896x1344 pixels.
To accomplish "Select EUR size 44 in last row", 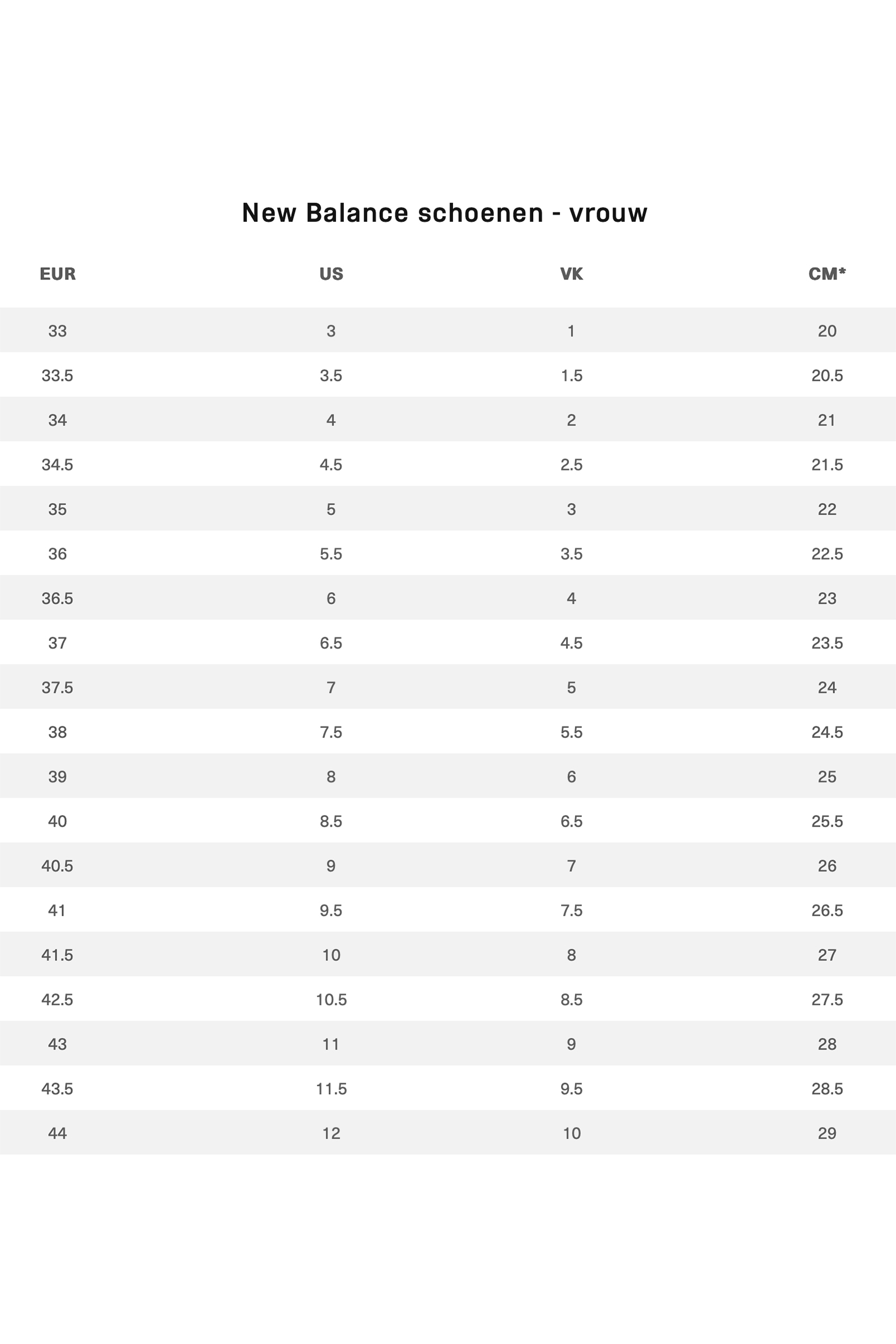I will point(57,1133).
